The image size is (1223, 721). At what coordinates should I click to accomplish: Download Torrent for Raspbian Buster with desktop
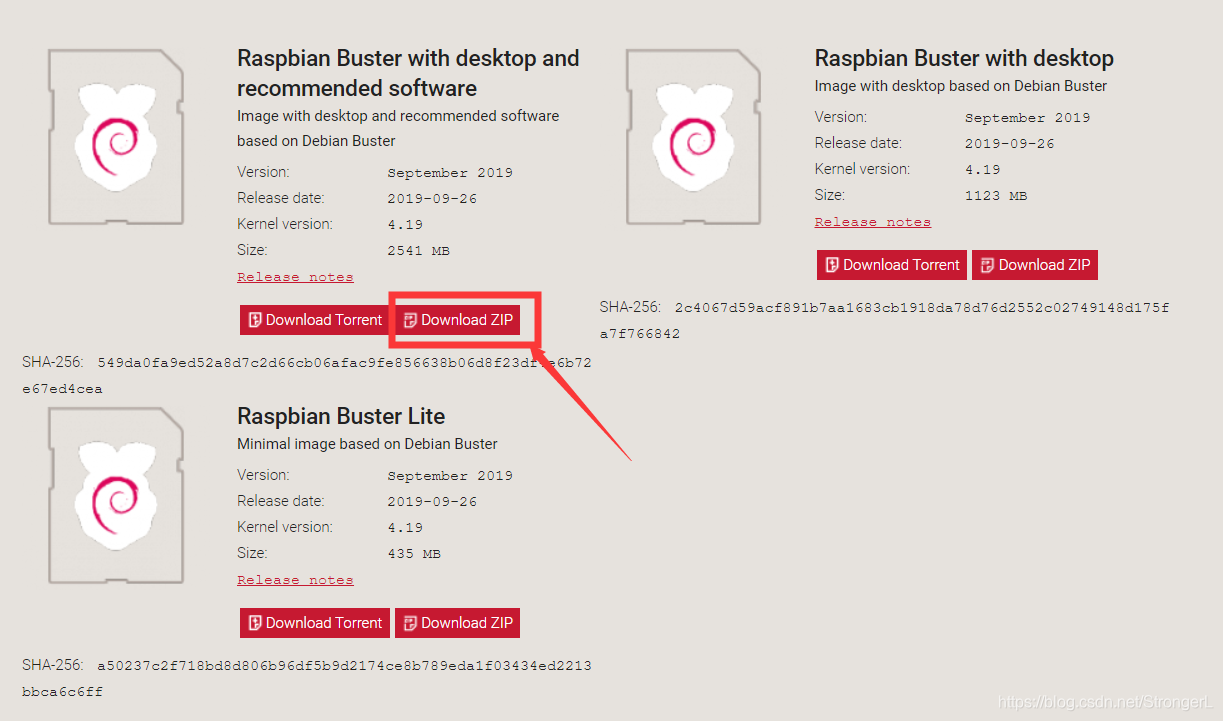[892, 265]
